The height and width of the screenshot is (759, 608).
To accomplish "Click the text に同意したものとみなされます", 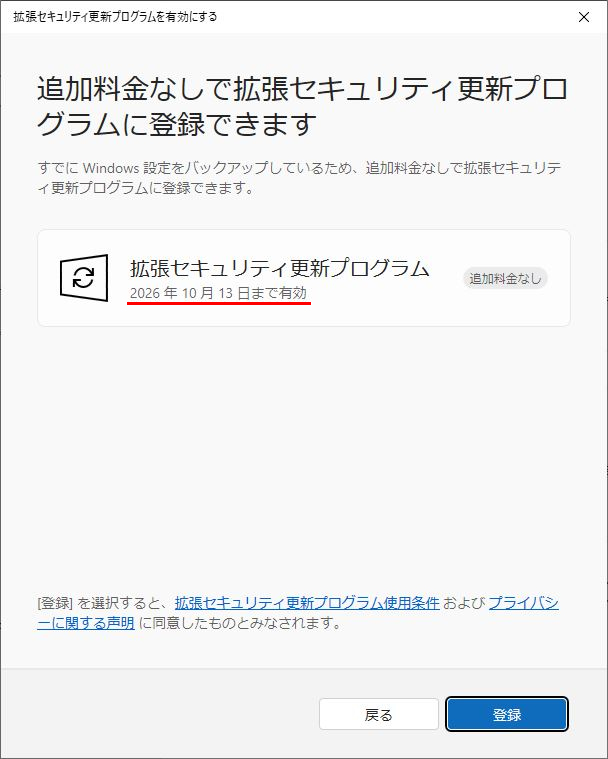I will [240, 622].
